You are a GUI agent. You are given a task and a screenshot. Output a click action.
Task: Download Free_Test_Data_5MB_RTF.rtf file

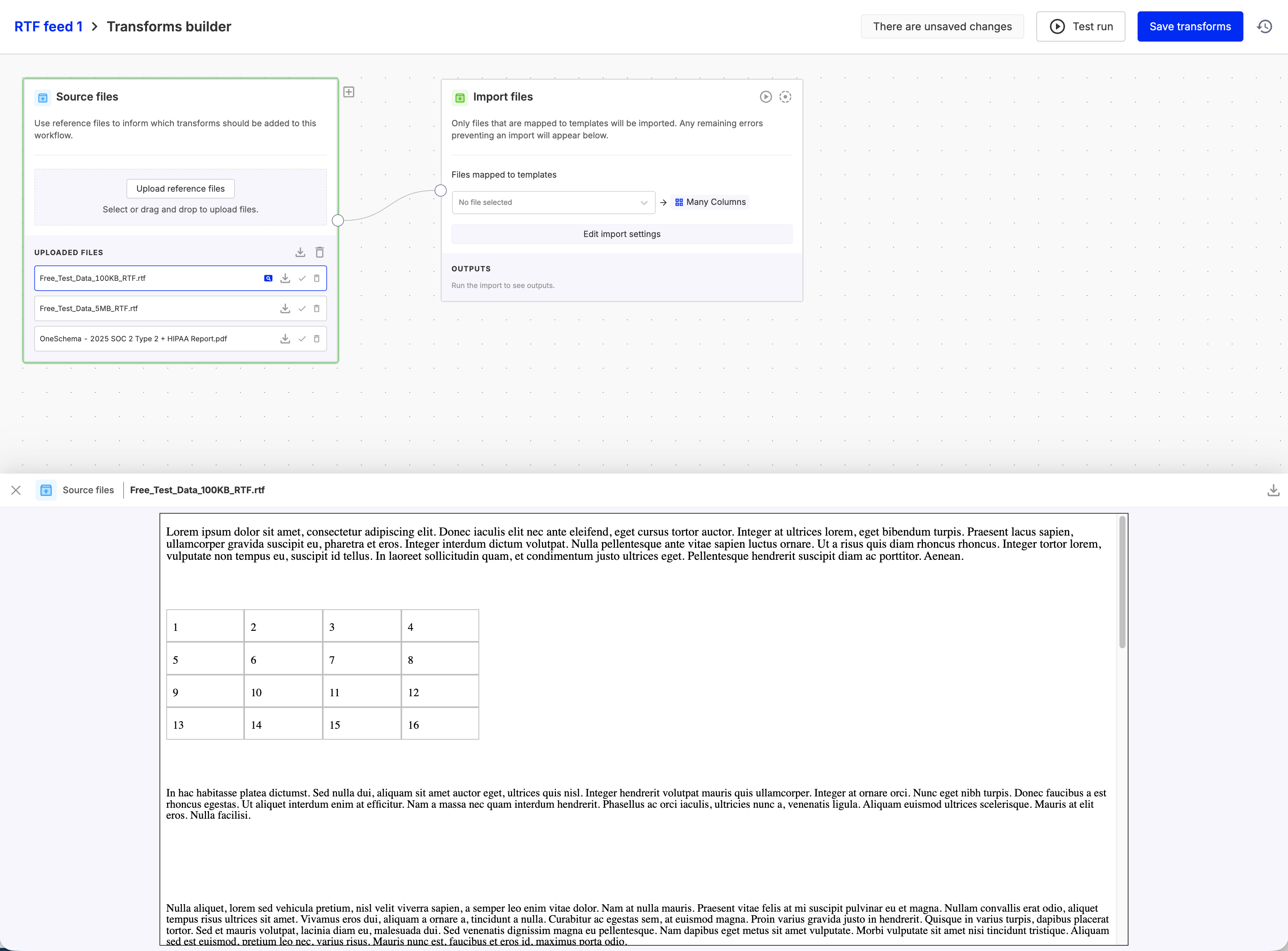[285, 308]
